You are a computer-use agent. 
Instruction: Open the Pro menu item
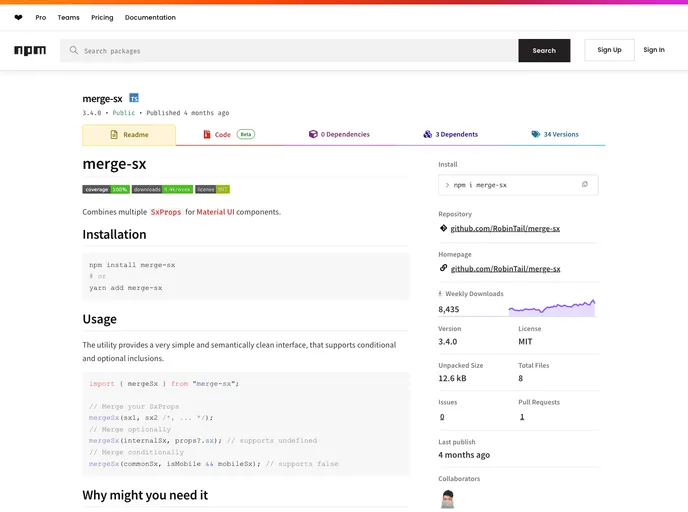[x=41, y=18]
